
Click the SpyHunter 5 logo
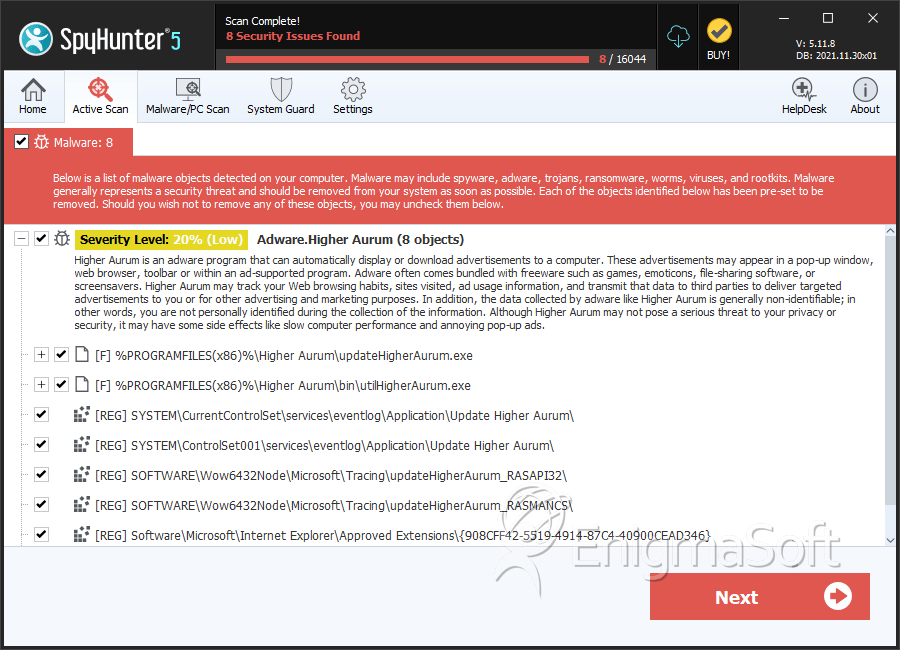[100, 39]
